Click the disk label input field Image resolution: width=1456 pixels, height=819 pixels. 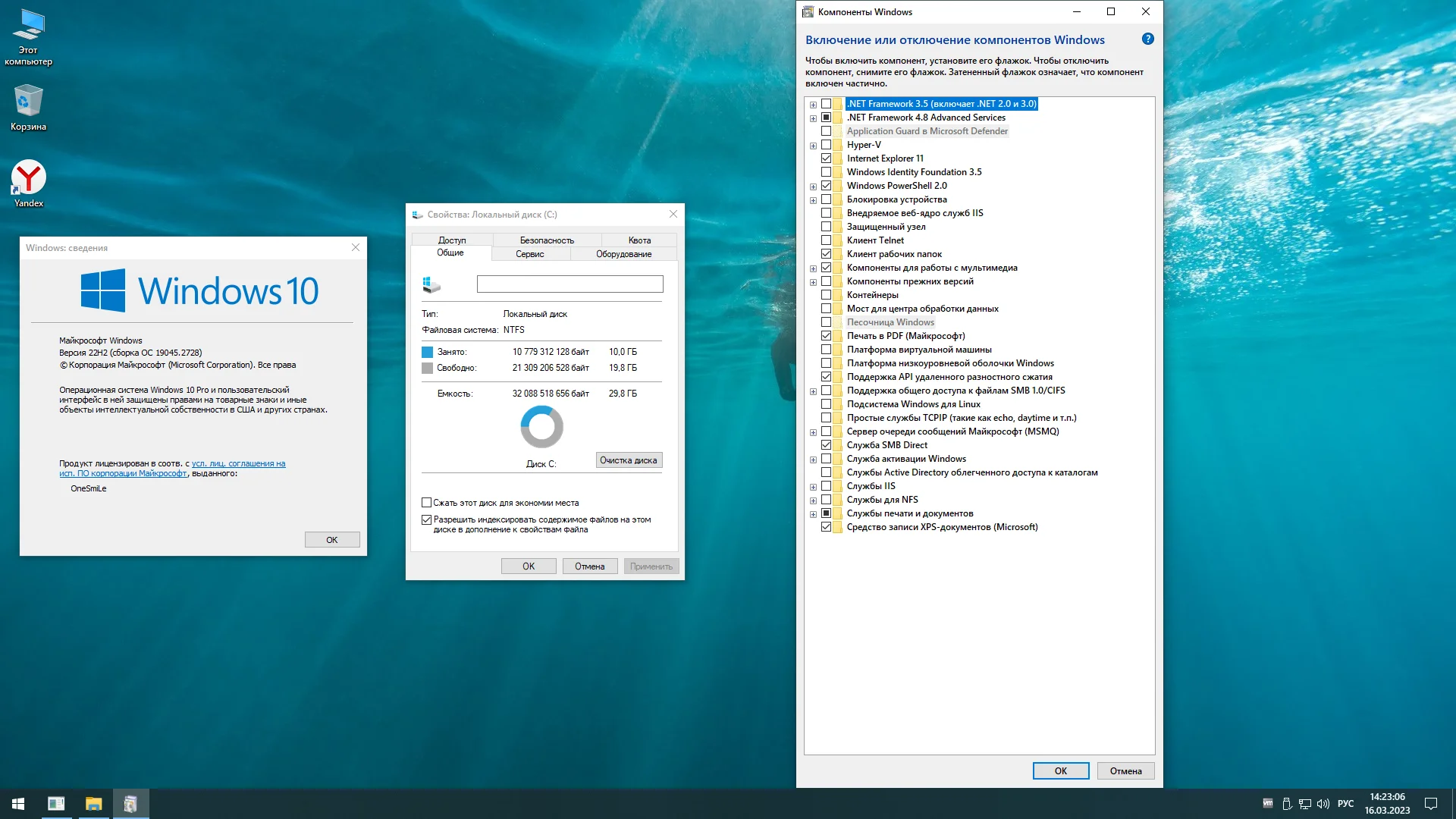pyautogui.click(x=570, y=284)
